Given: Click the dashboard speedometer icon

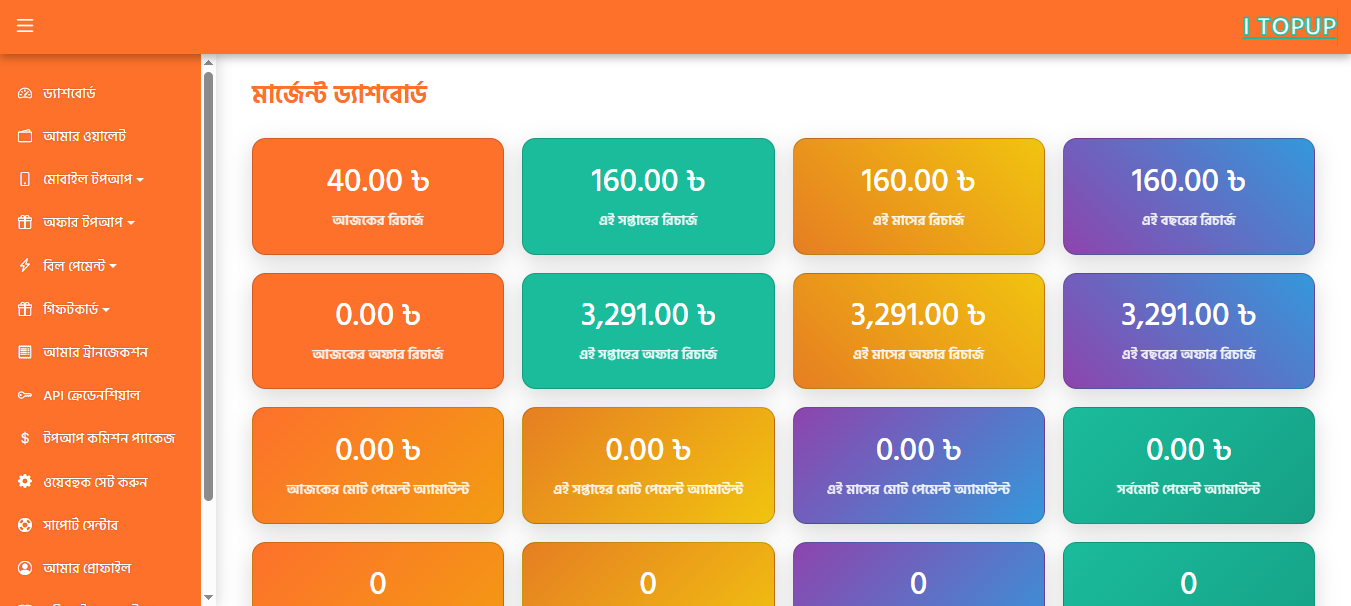Looking at the screenshot, I should pos(25,93).
